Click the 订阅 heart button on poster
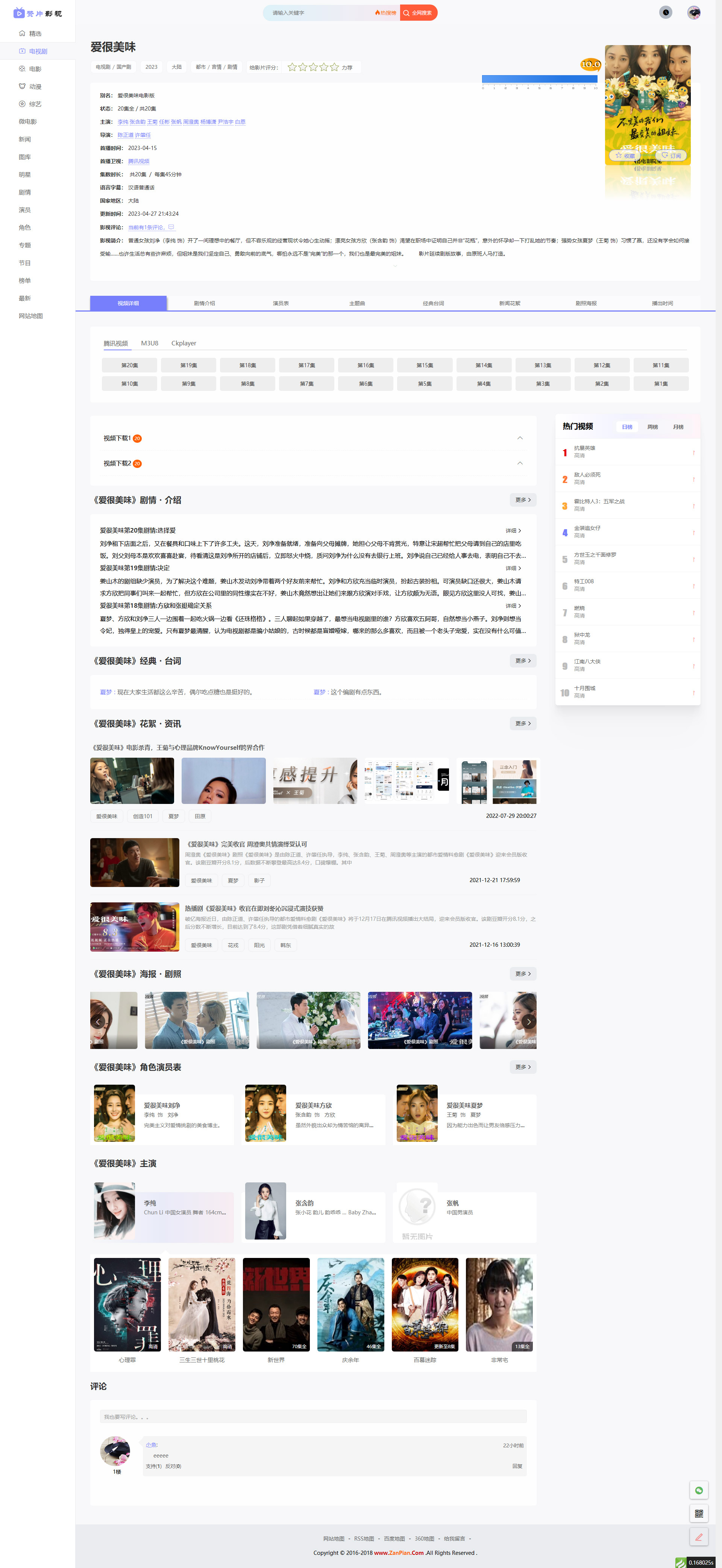Image resolution: width=722 pixels, height=1568 pixels. tap(672, 156)
